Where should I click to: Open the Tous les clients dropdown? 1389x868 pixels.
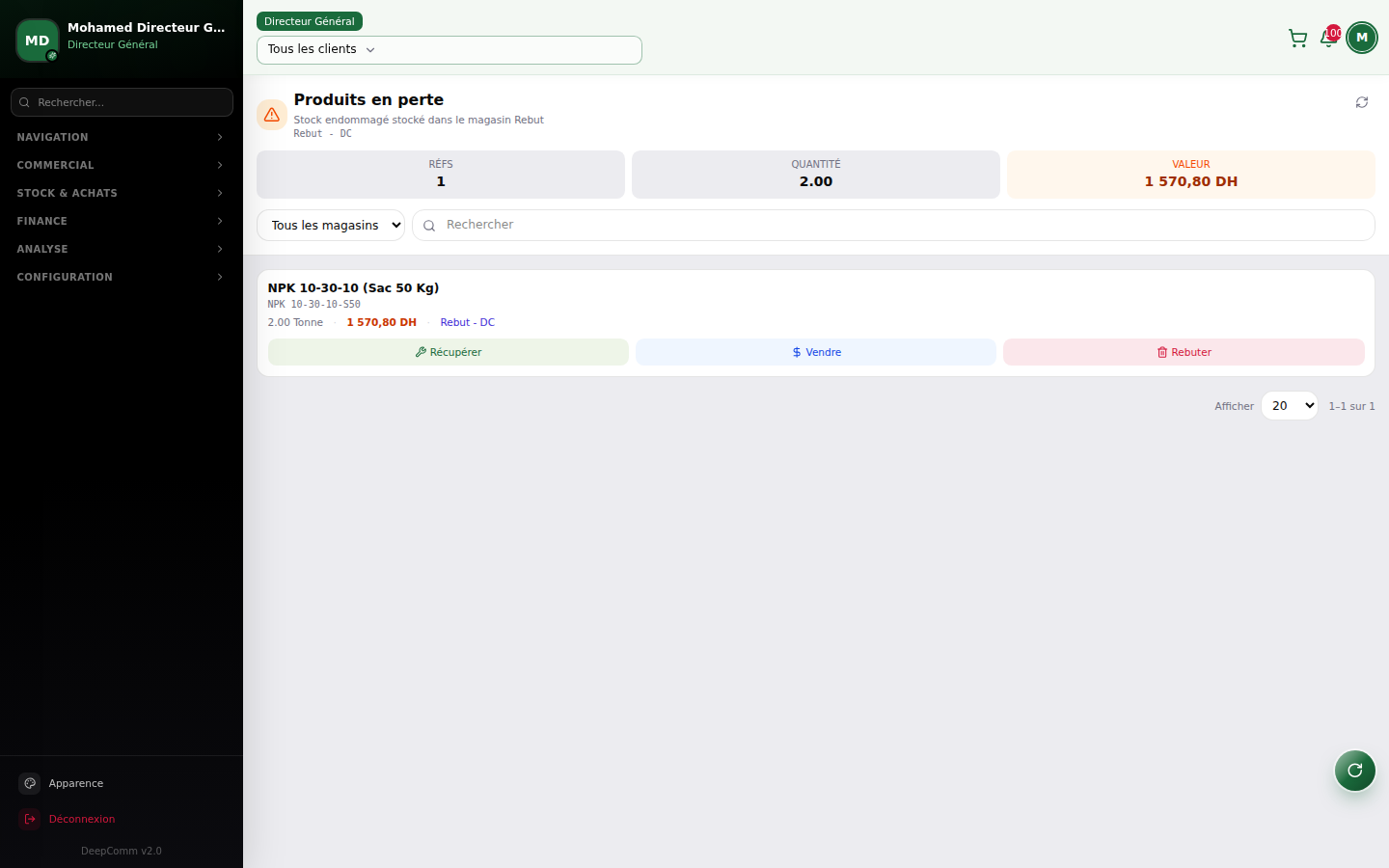point(449,50)
